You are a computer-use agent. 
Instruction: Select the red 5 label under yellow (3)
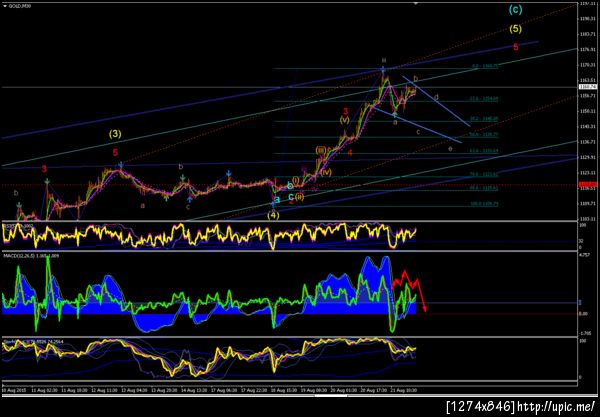[115, 153]
